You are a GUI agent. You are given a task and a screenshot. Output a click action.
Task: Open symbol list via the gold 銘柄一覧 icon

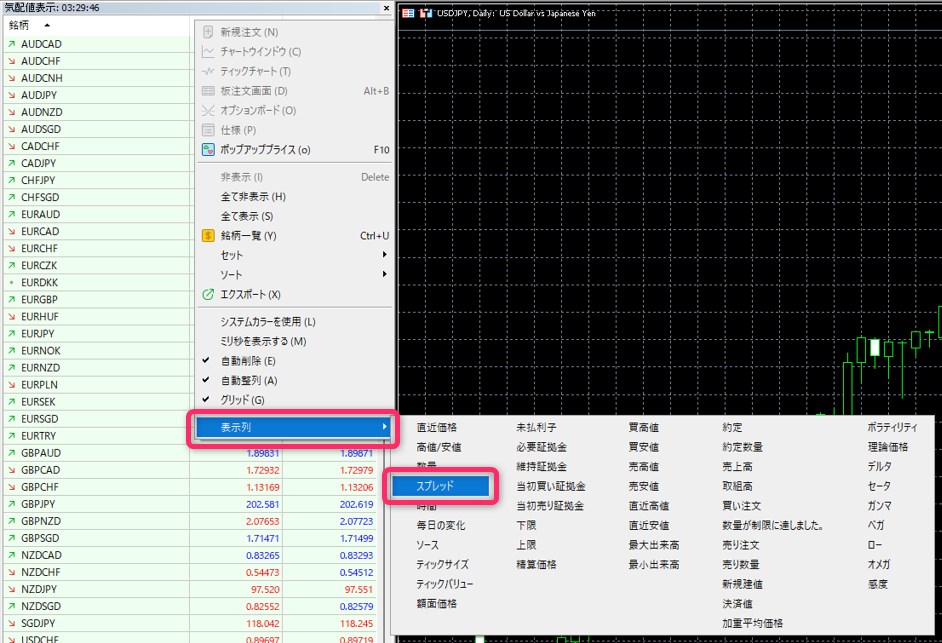click(x=208, y=236)
